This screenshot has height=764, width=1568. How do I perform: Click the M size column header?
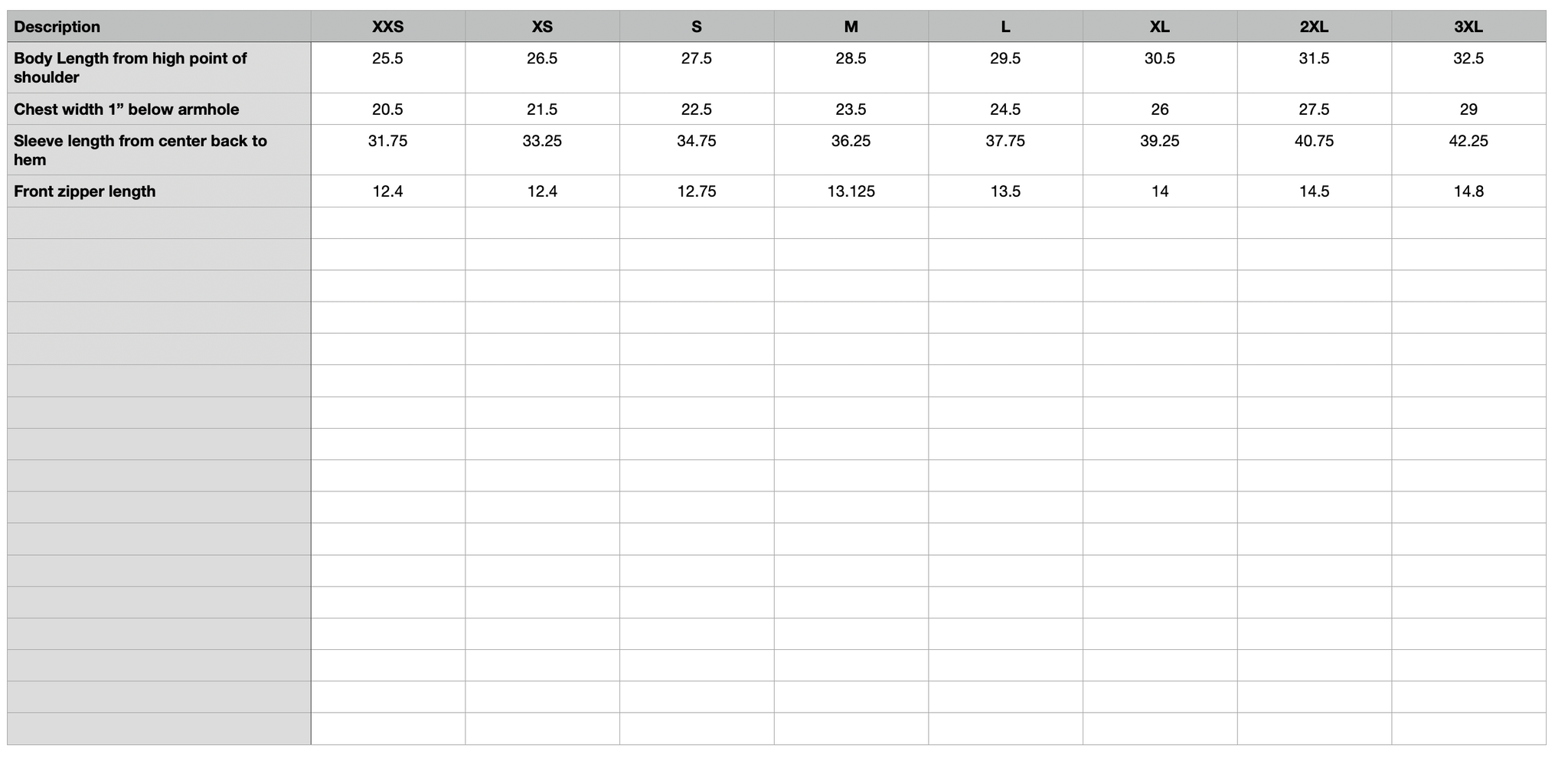(851, 27)
